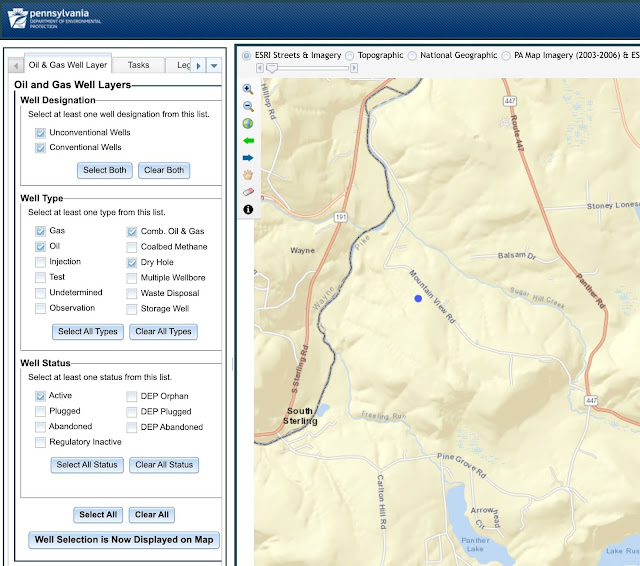The height and width of the screenshot is (566, 640).
Task: Click the Clear Both button
Action: tap(164, 170)
